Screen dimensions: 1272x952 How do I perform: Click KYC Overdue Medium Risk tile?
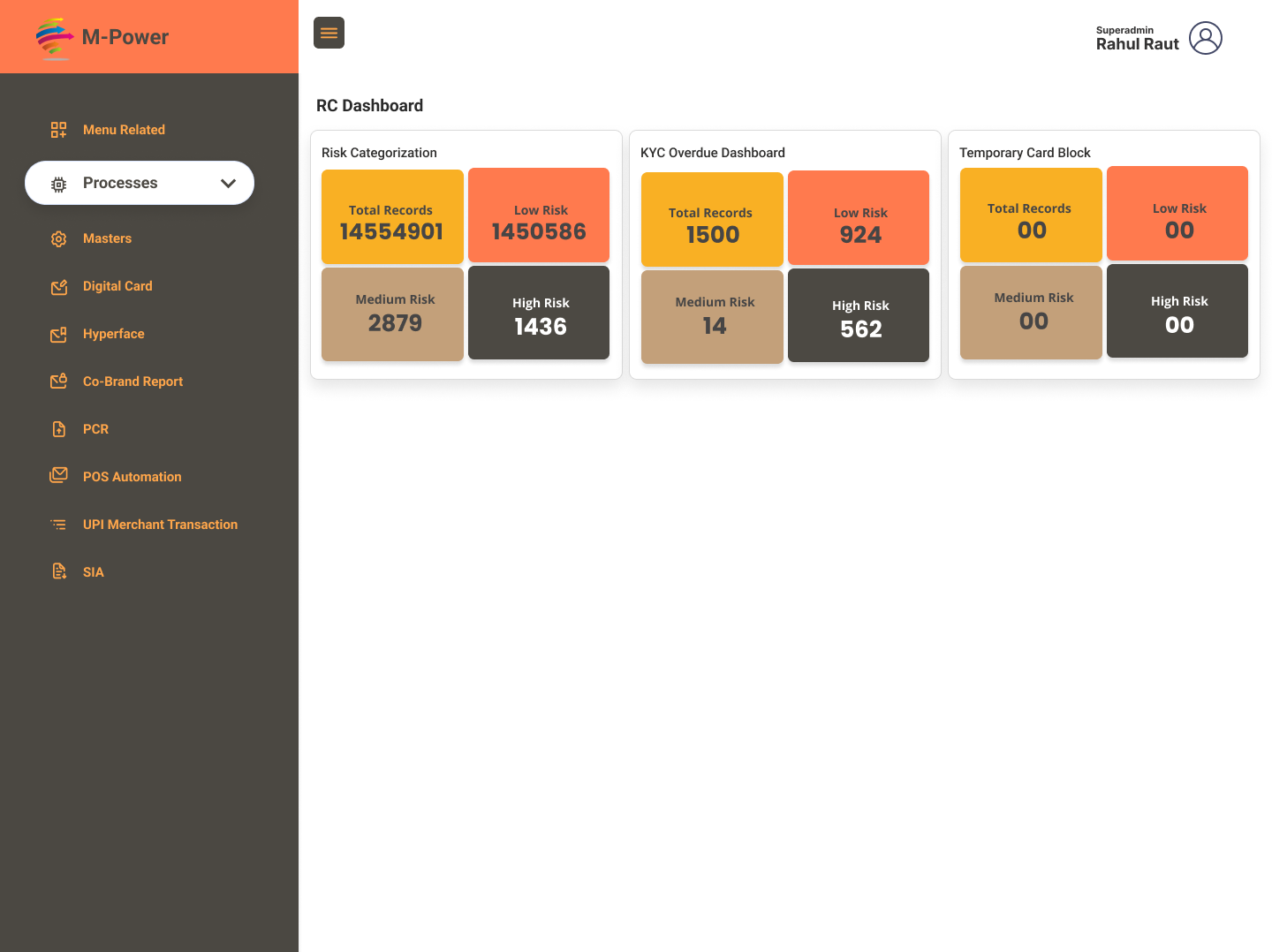pyautogui.click(x=712, y=317)
